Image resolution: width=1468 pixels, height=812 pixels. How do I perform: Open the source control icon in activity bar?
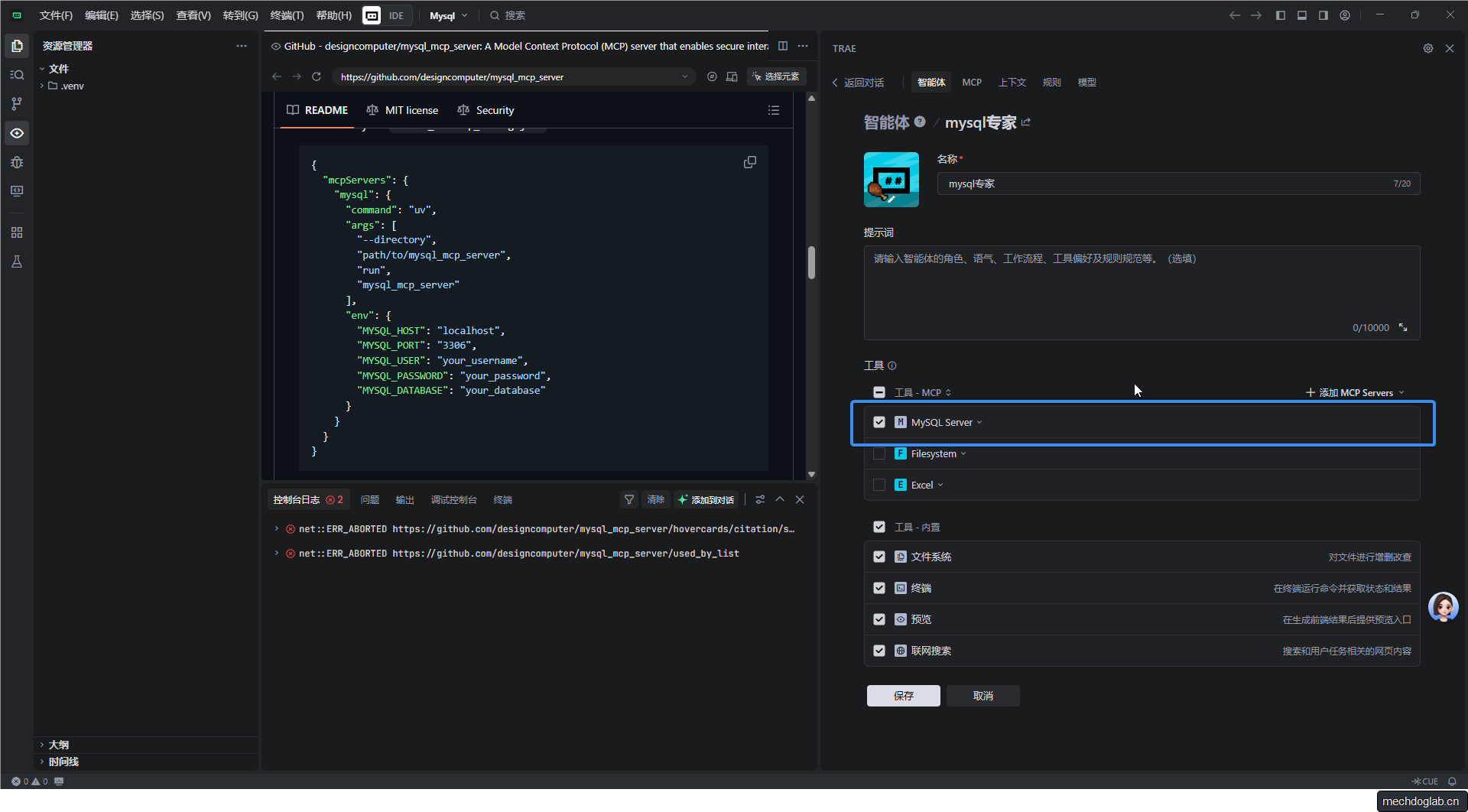coord(17,104)
